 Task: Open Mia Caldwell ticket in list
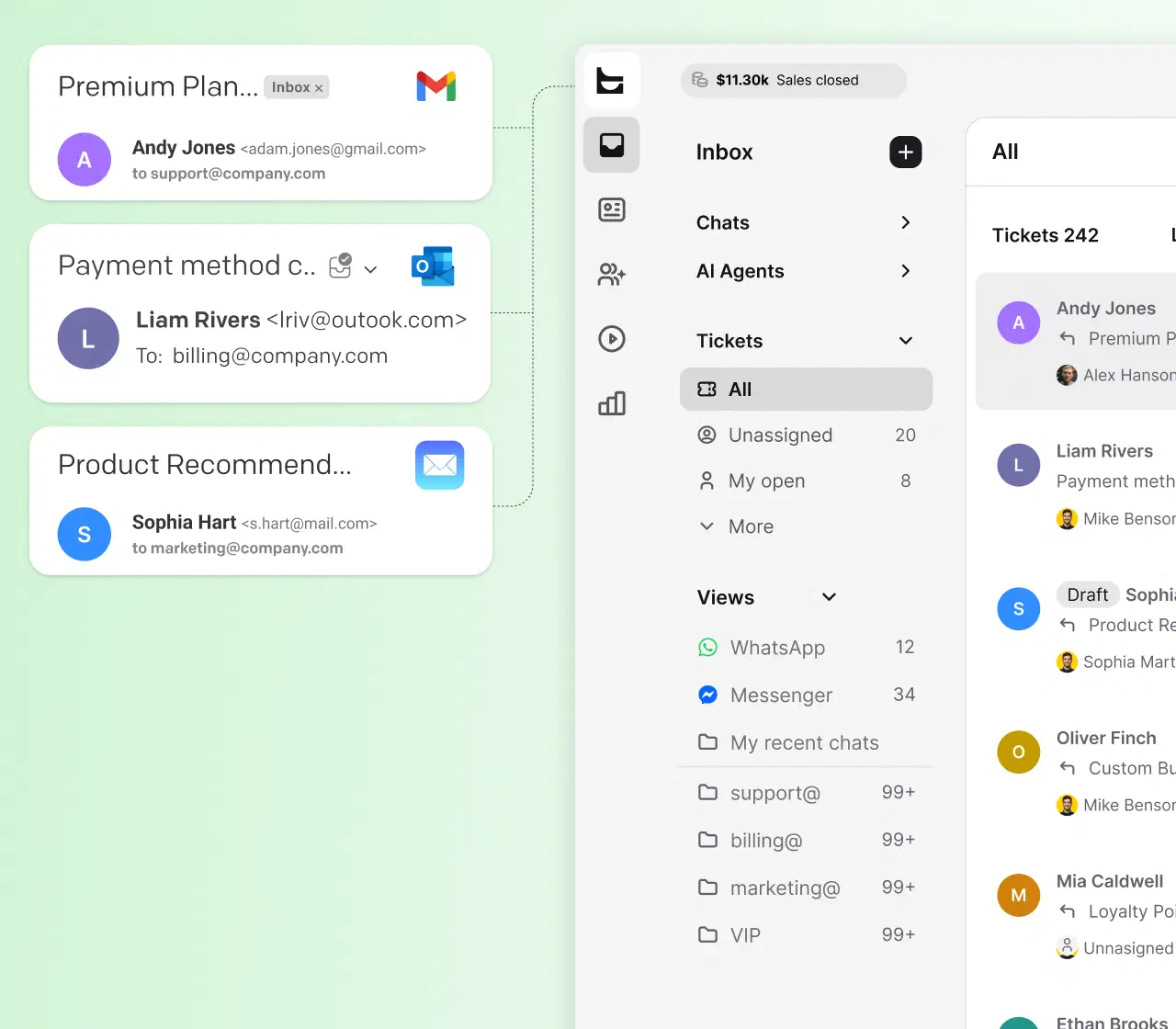click(1076, 914)
